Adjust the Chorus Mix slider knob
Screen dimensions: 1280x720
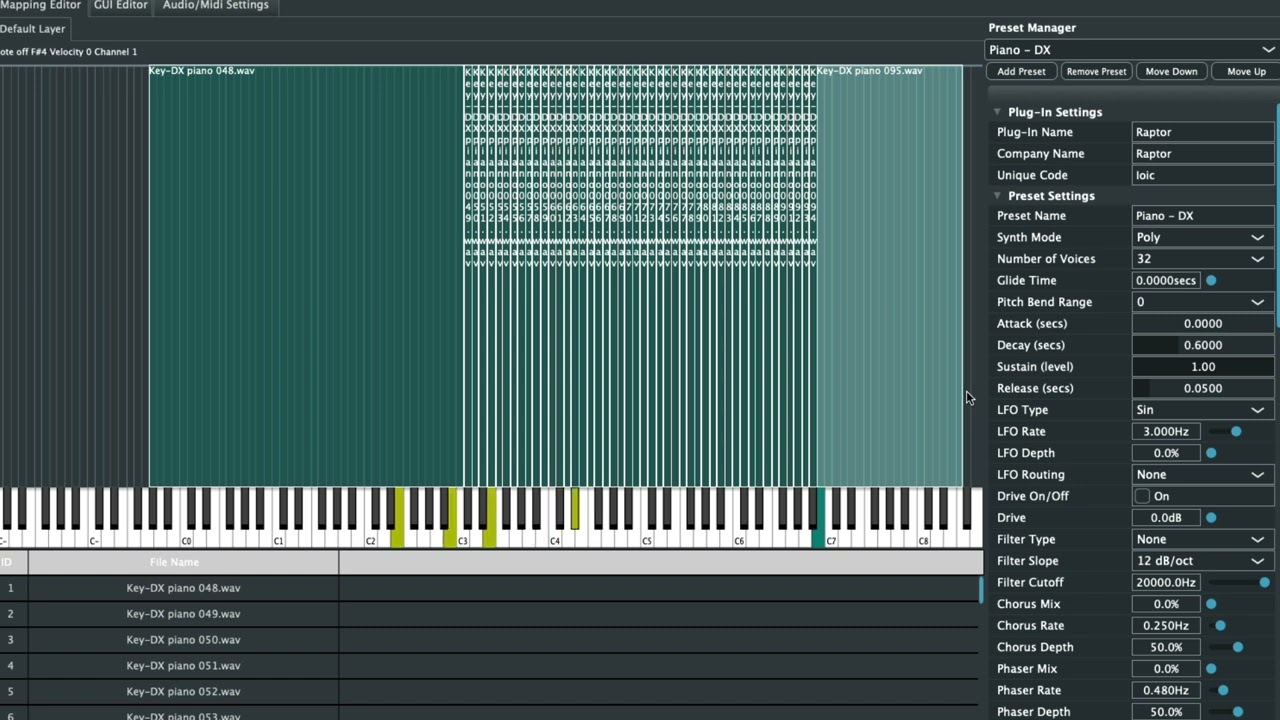click(x=1211, y=604)
